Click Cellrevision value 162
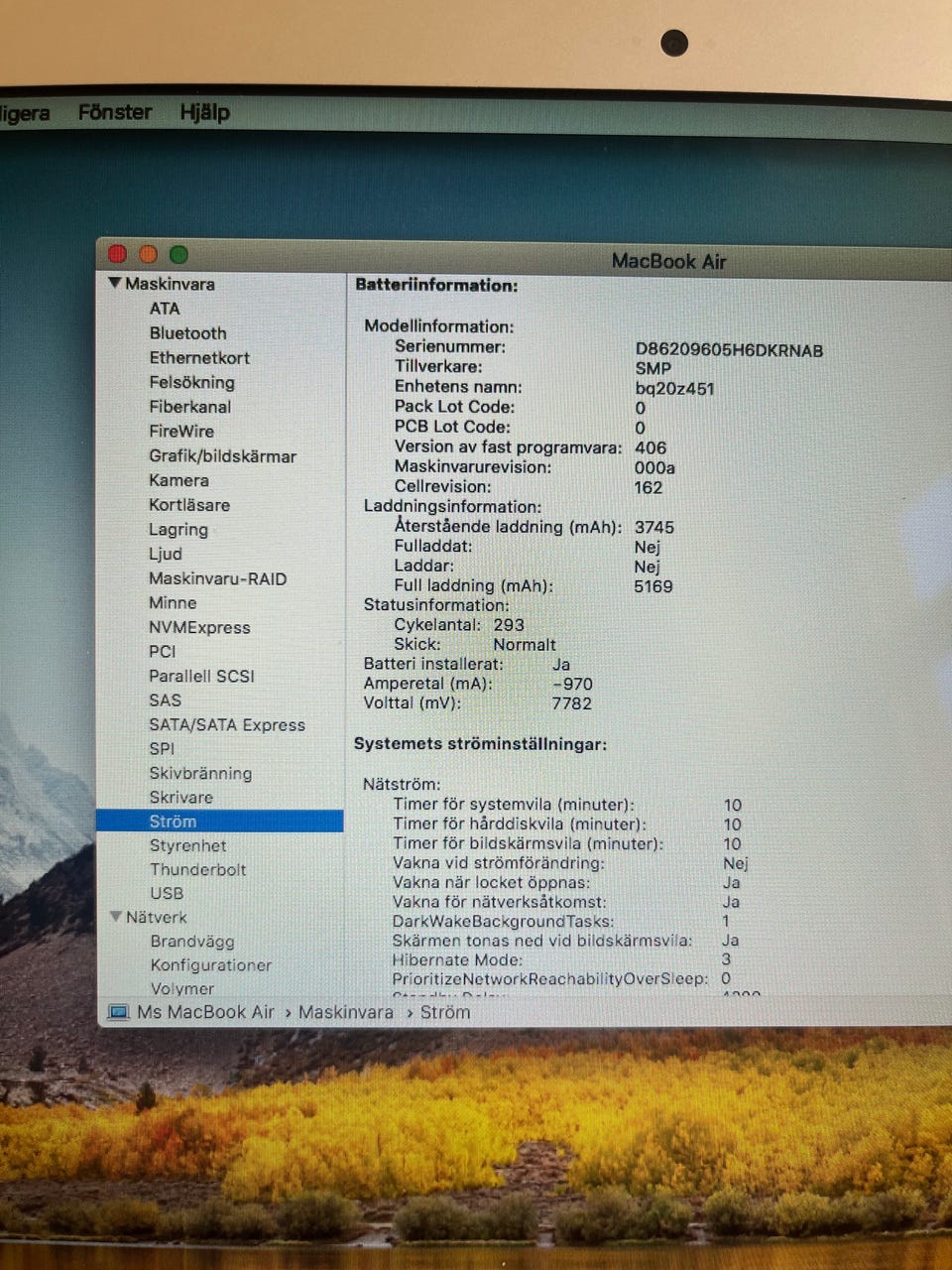This screenshot has width=952, height=1270. click(x=649, y=487)
